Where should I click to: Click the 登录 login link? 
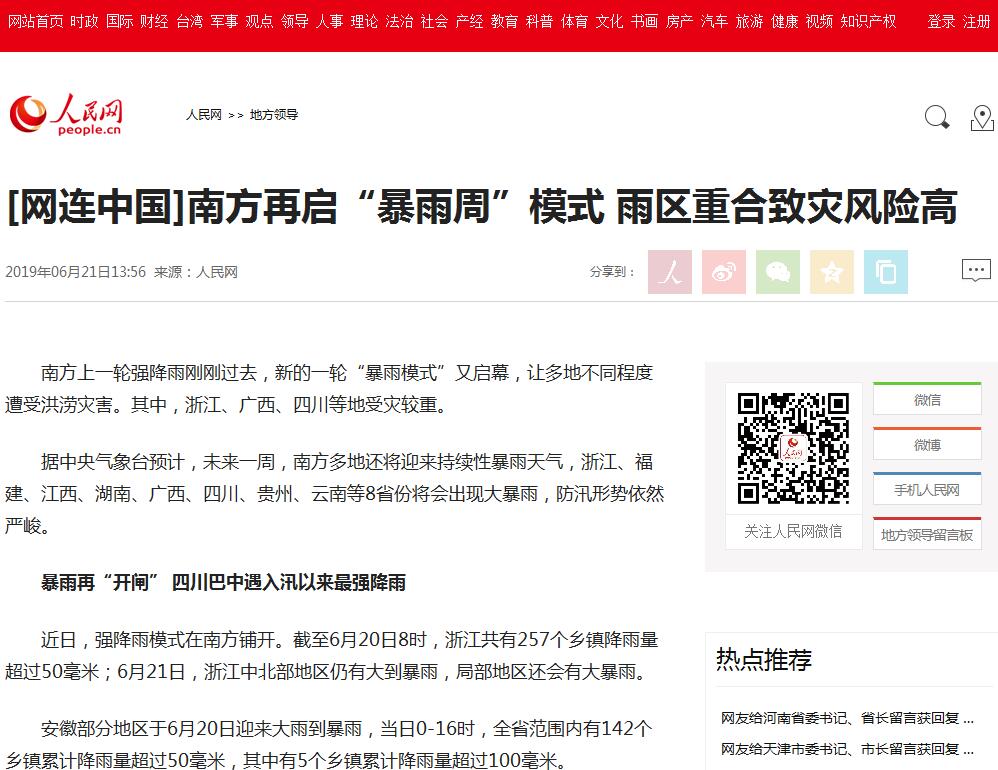(941, 22)
